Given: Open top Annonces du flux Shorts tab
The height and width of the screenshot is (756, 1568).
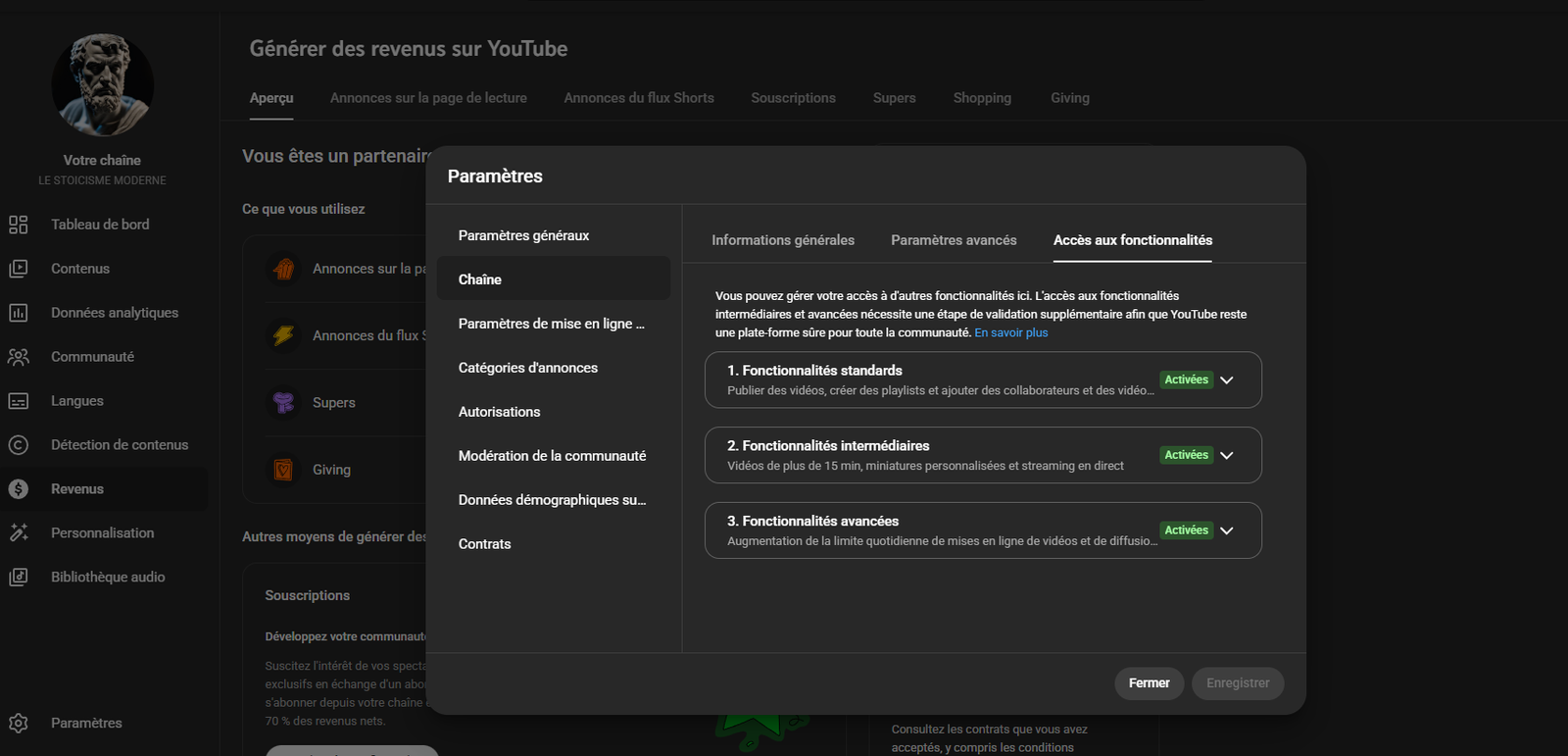Looking at the screenshot, I should pos(639,98).
